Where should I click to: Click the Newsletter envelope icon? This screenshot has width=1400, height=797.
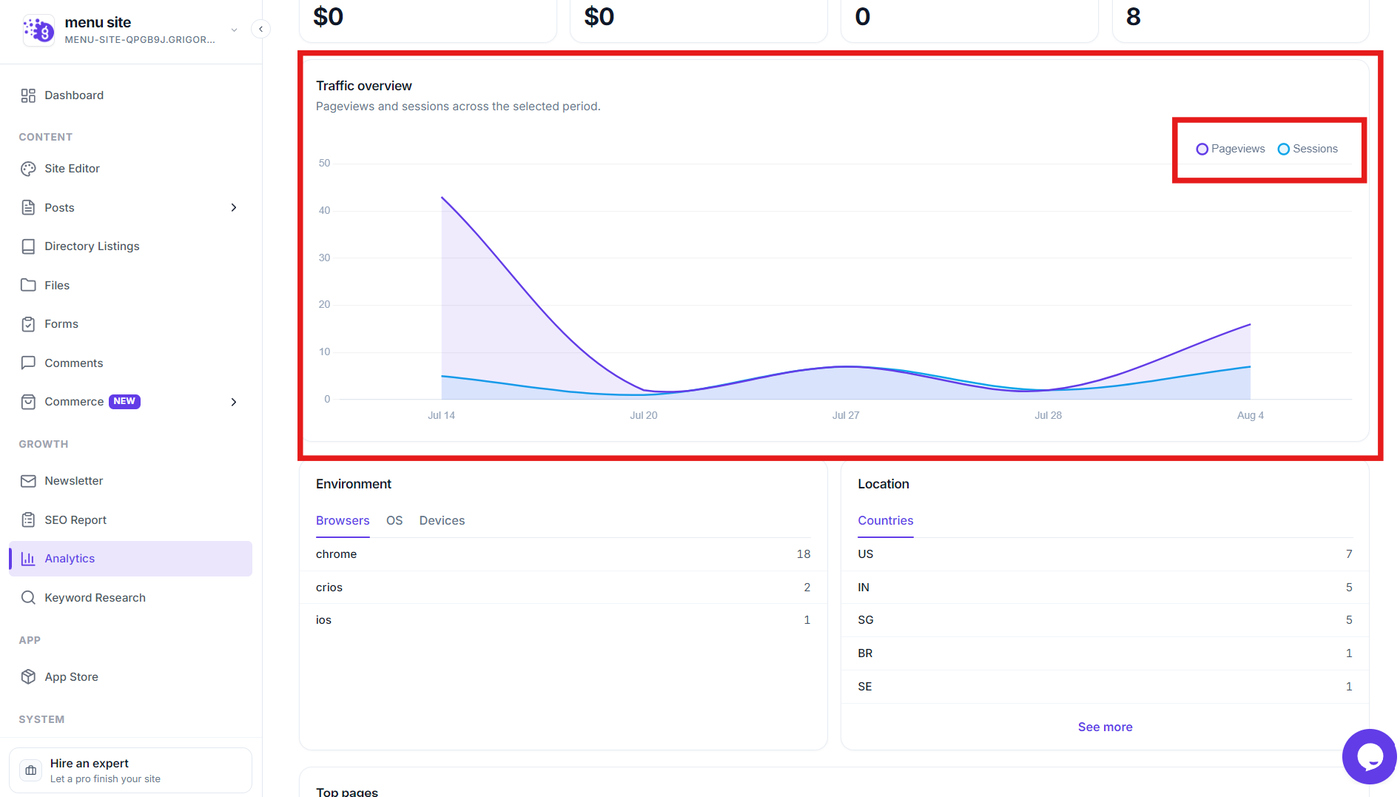pyautogui.click(x=28, y=481)
